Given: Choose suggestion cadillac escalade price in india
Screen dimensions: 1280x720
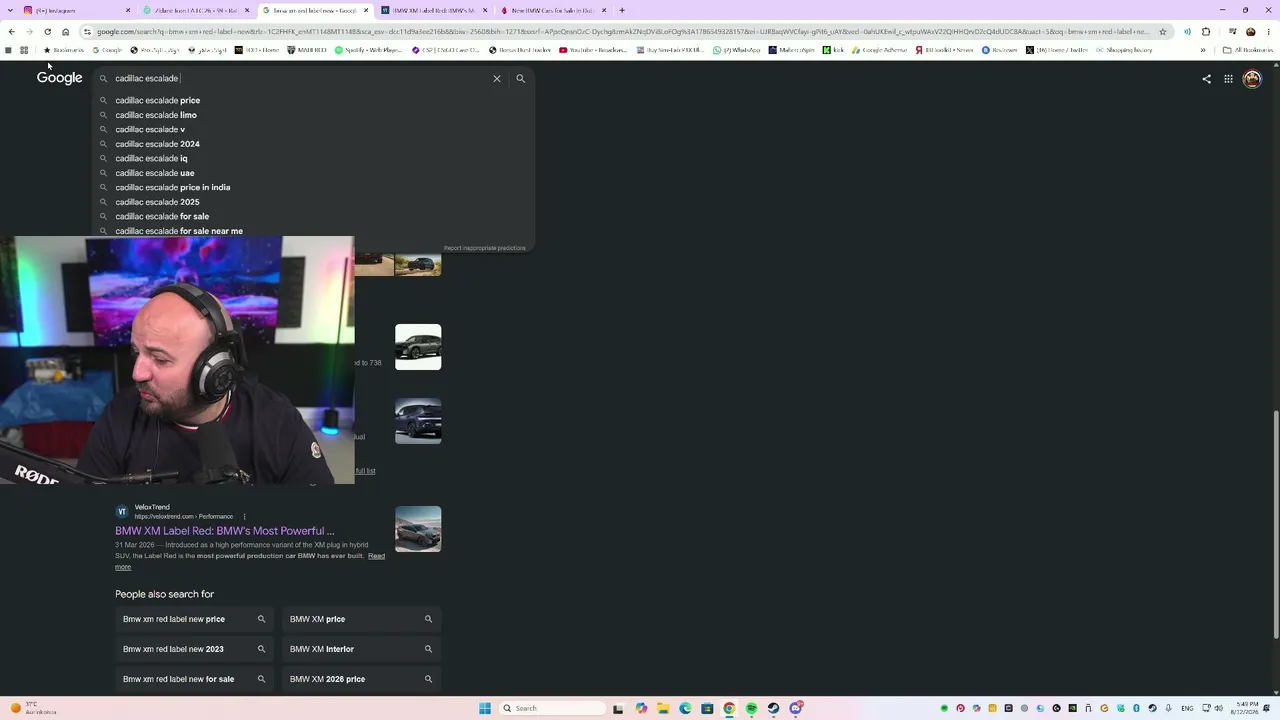Looking at the screenshot, I should 172,187.
